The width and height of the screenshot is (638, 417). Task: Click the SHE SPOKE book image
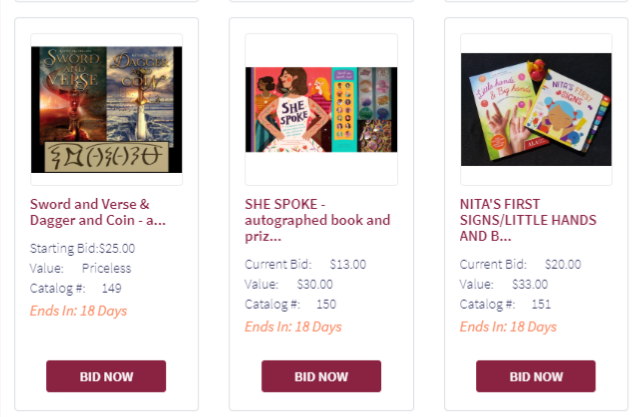click(321, 109)
